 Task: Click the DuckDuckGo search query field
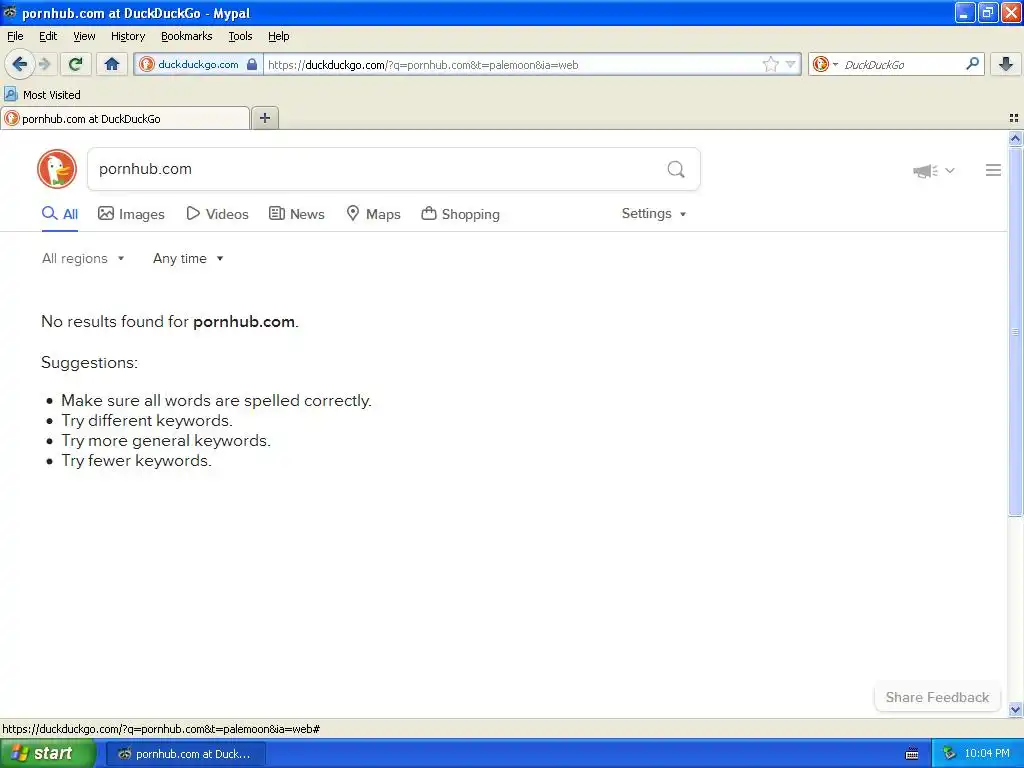coord(376,169)
